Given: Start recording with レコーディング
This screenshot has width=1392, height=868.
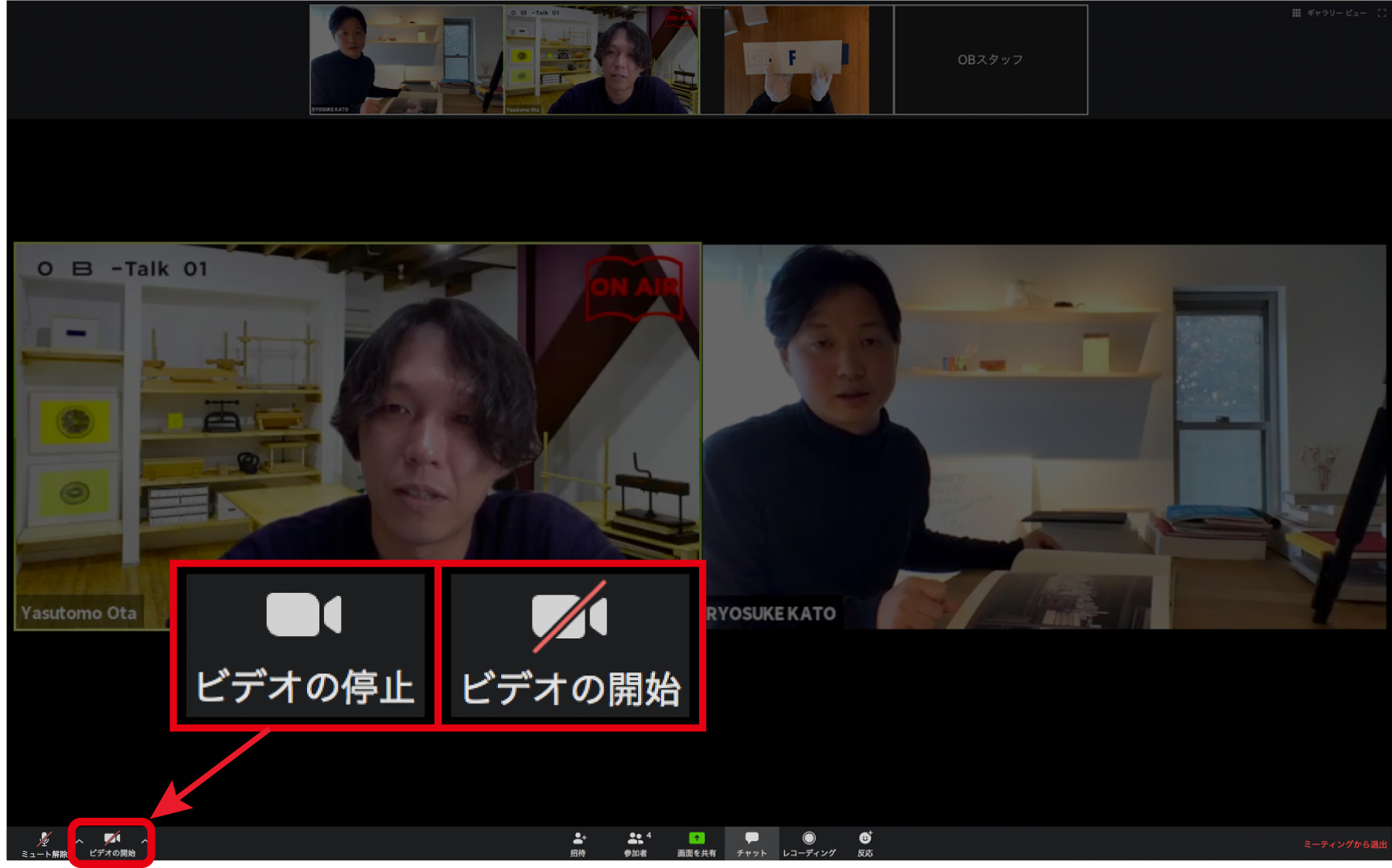Looking at the screenshot, I should pyautogui.click(x=809, y=844).
